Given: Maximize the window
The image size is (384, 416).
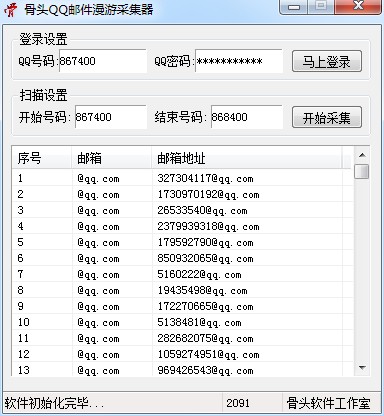Looking at the screenshot, I should pos(321,7).
